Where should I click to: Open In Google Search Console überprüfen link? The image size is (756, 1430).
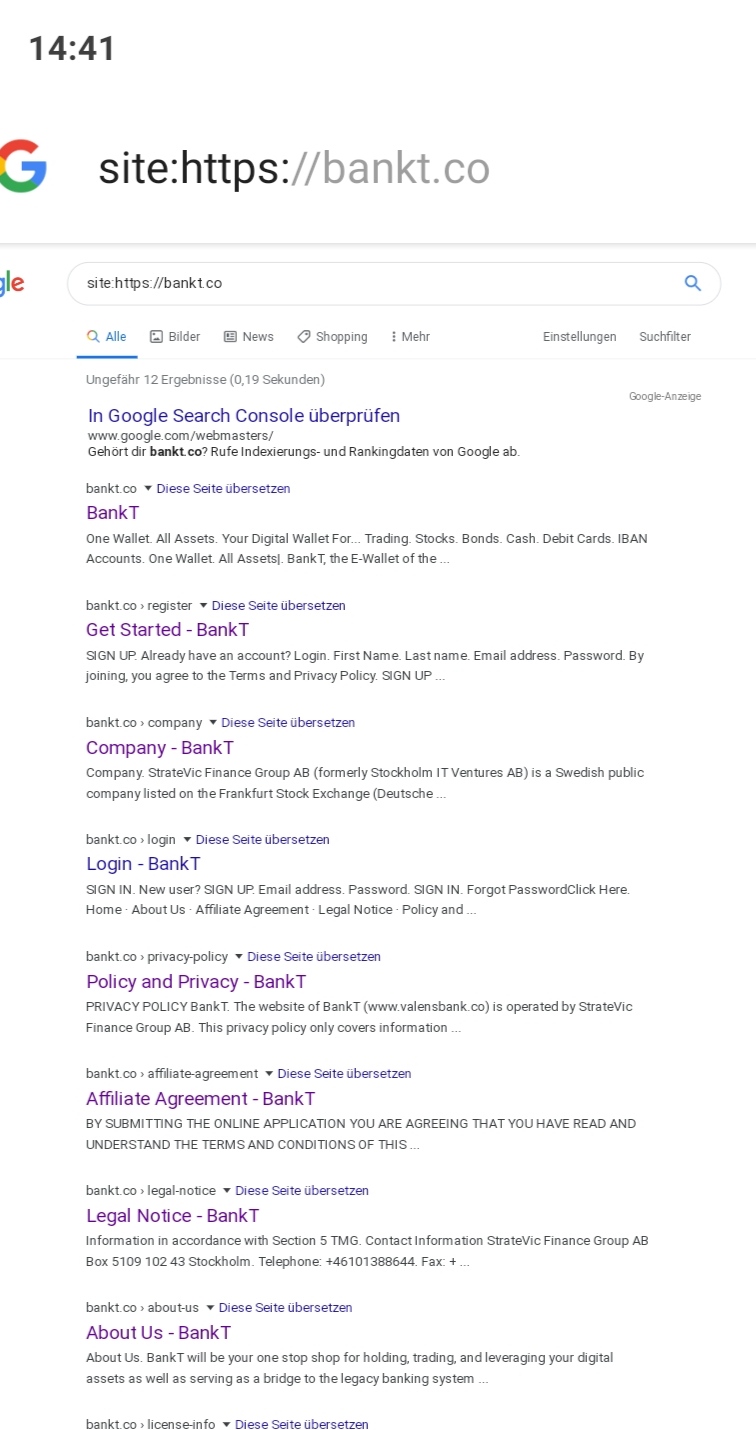pos(244,415)
